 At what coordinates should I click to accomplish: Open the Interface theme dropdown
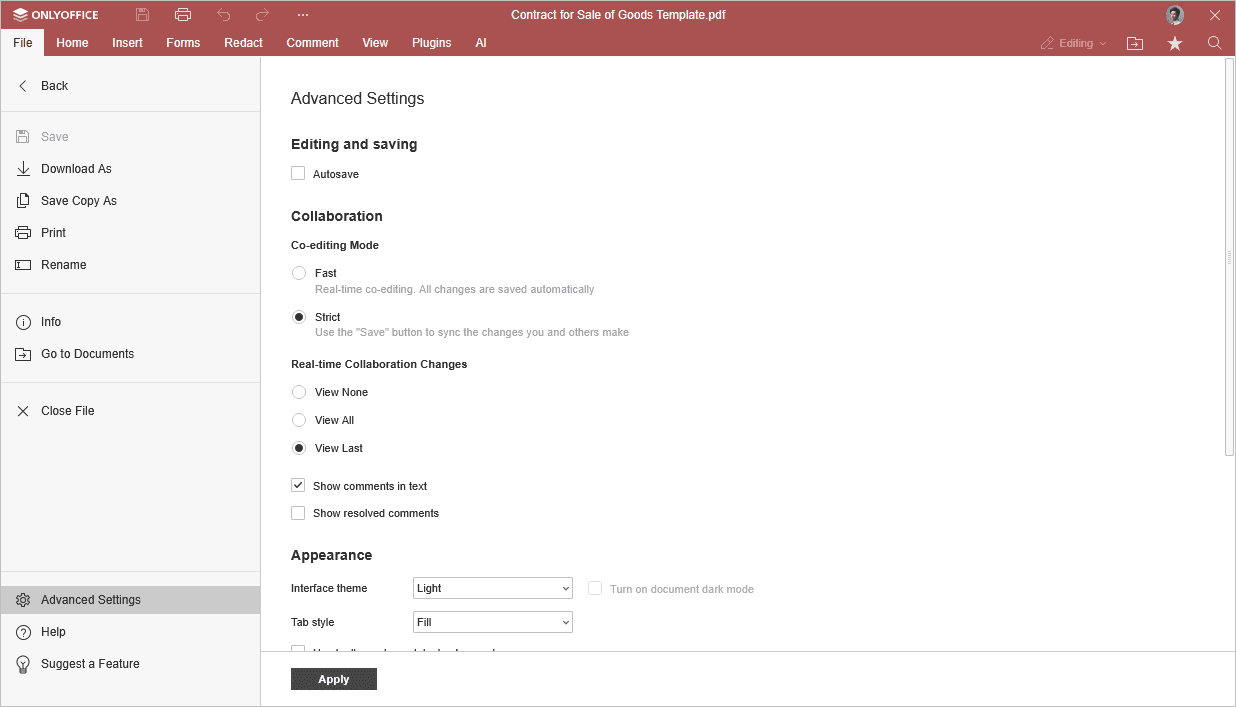point(492,588)
